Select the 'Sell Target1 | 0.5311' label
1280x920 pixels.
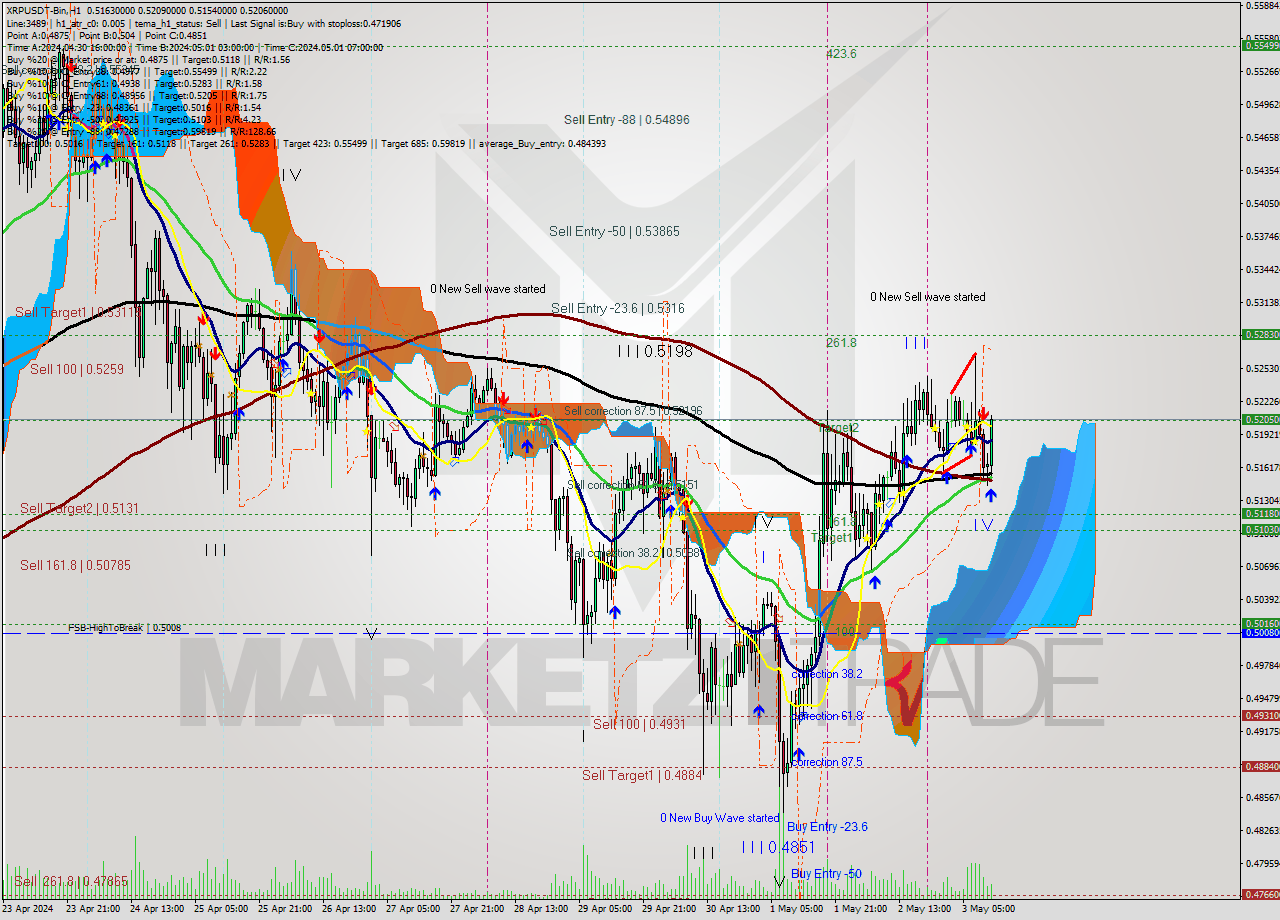tap(78, 313)
